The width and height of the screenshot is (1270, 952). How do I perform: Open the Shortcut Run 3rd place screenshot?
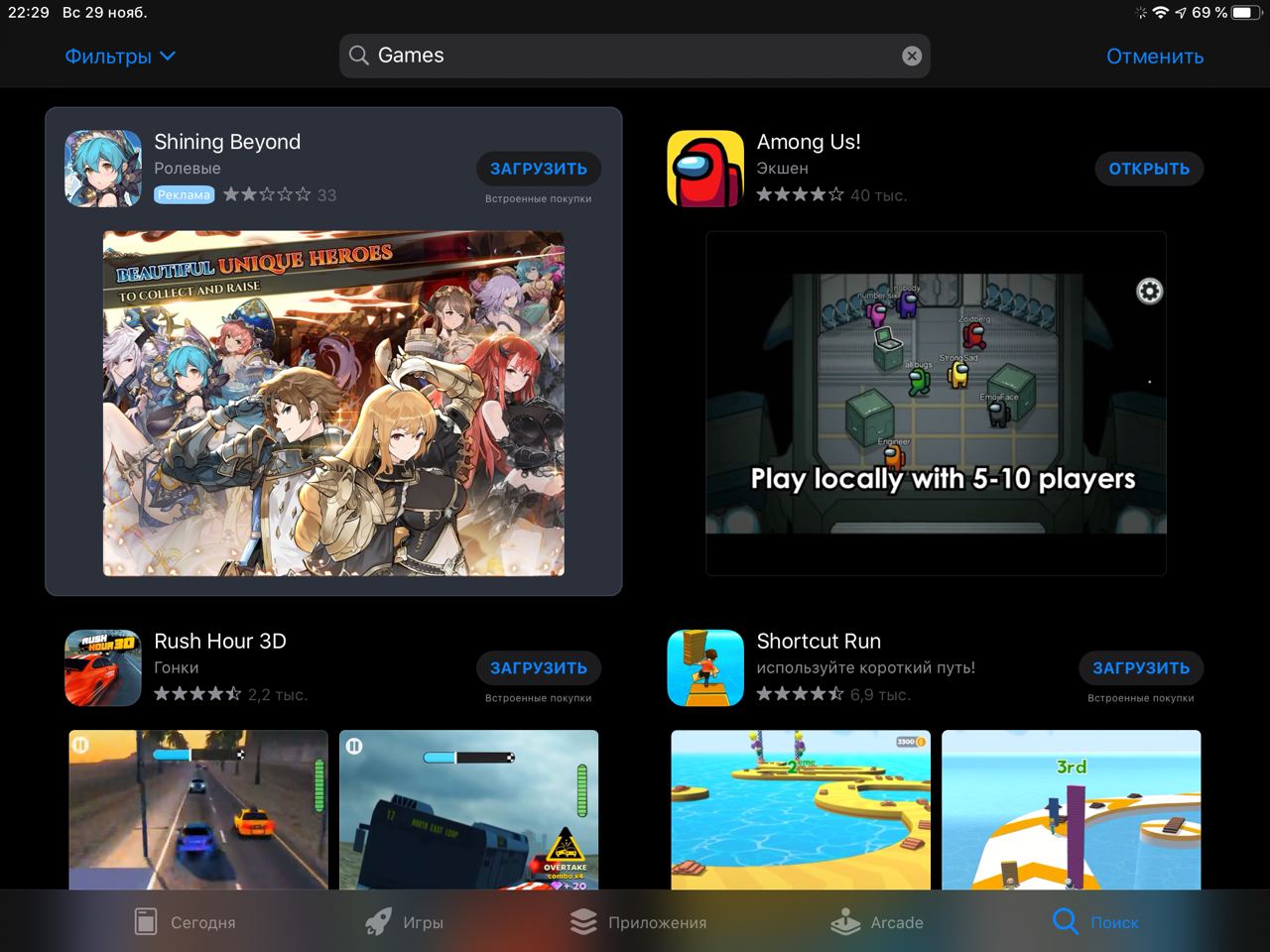coord(1072,809)
